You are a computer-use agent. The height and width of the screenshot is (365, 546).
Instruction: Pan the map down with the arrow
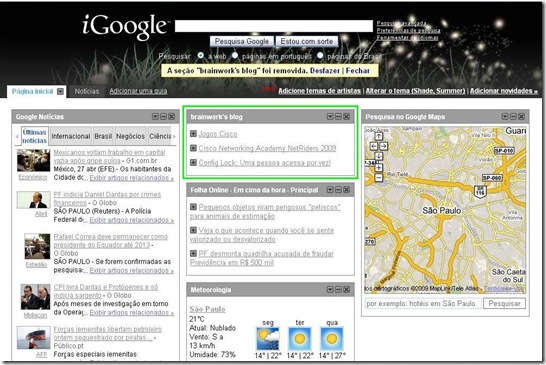pos(379,156)
